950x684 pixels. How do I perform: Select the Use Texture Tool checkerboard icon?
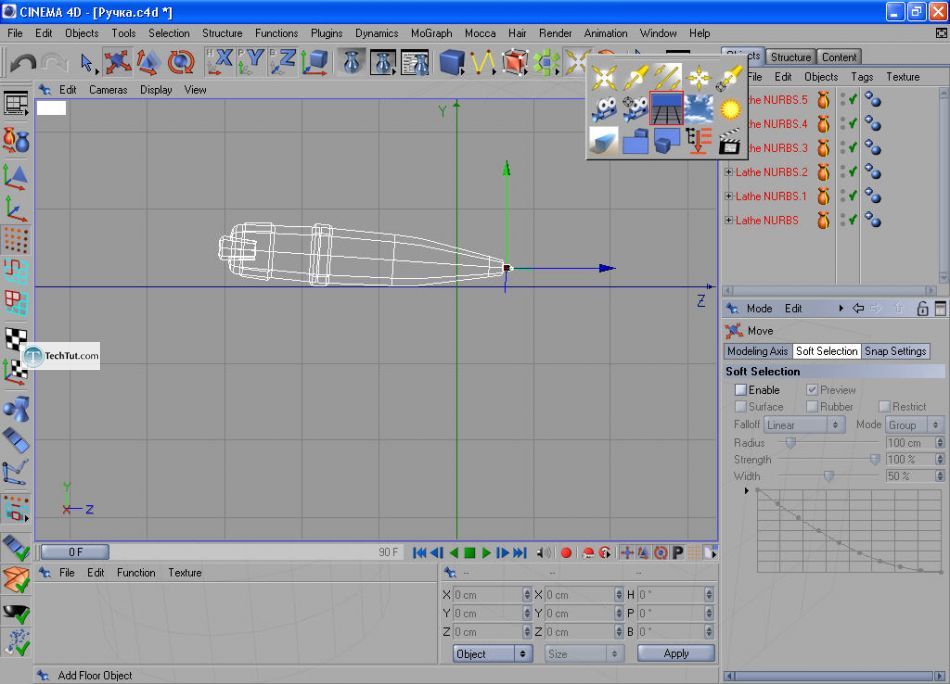tap(16, 337)
